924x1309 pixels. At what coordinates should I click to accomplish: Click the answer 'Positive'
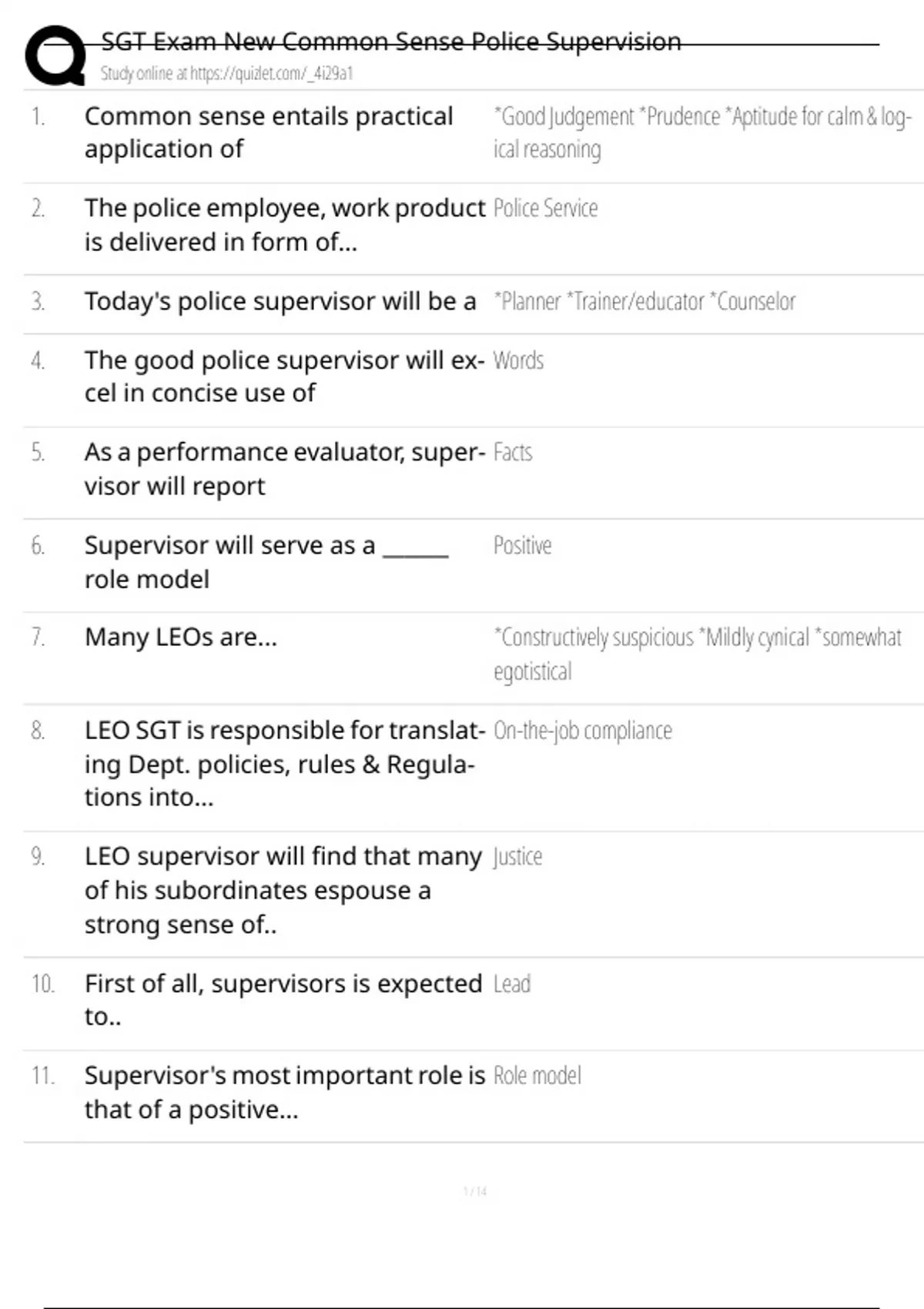pos(522,545)
